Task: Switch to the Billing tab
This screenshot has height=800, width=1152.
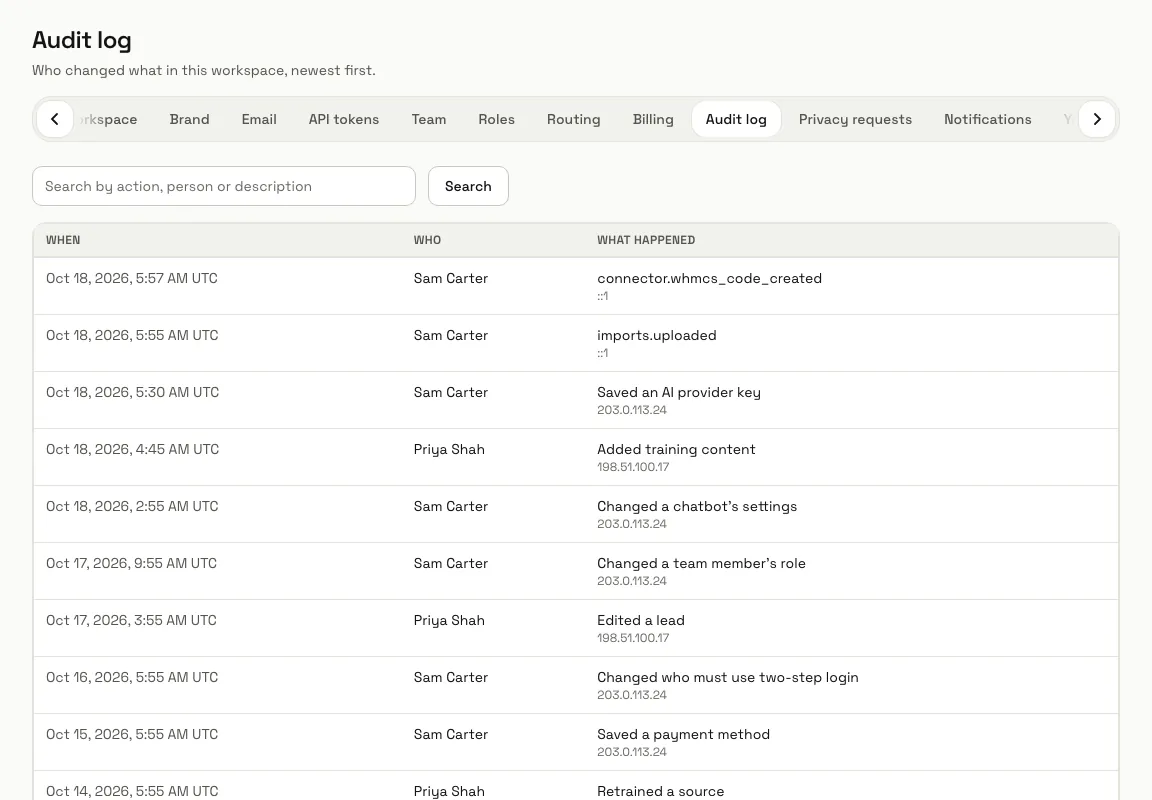Action: pyautogui.click(x=652, y=119)
